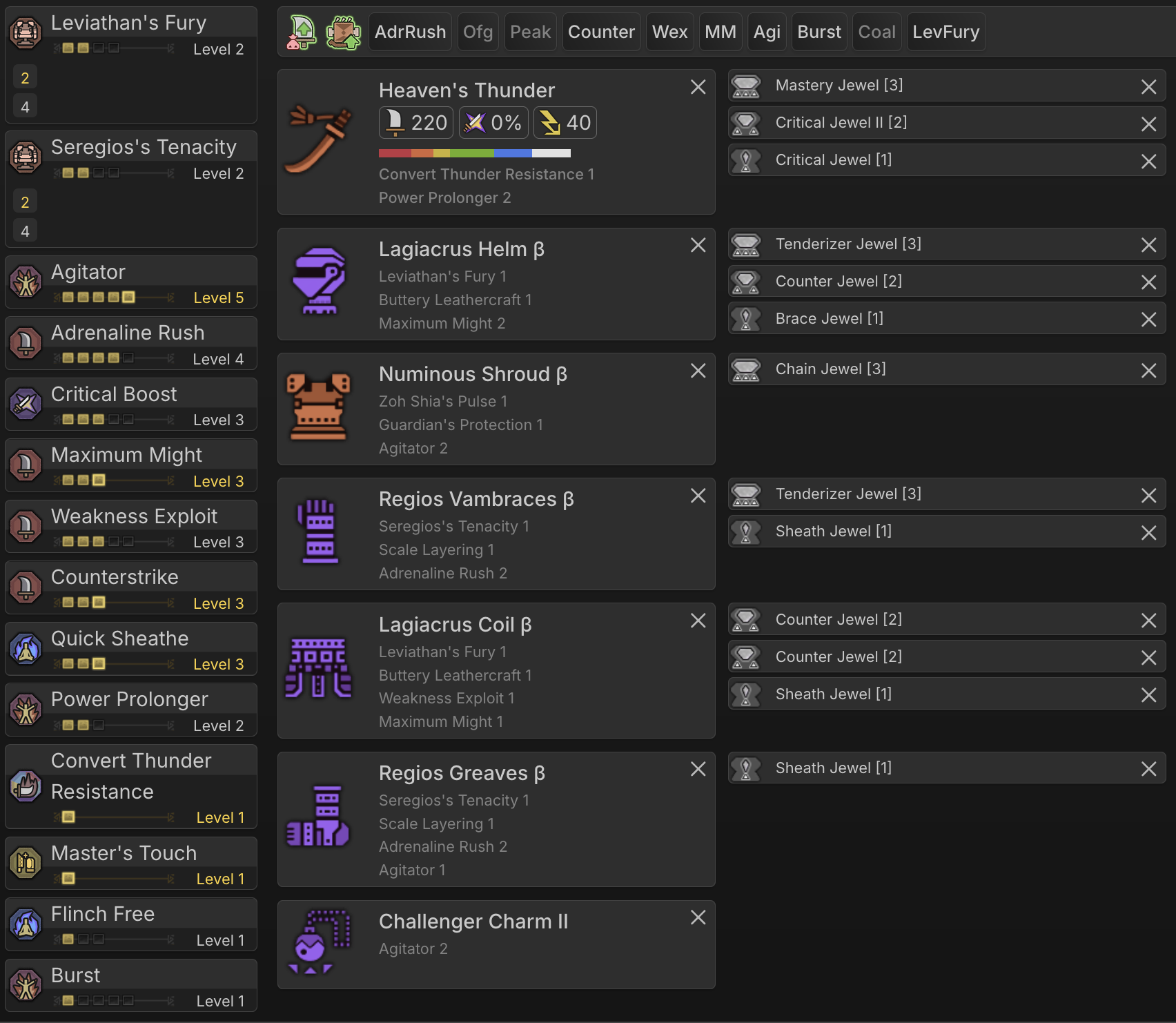
Task: Remove the Mastery Jewel [3]
Action: [x=1148, y=86]
